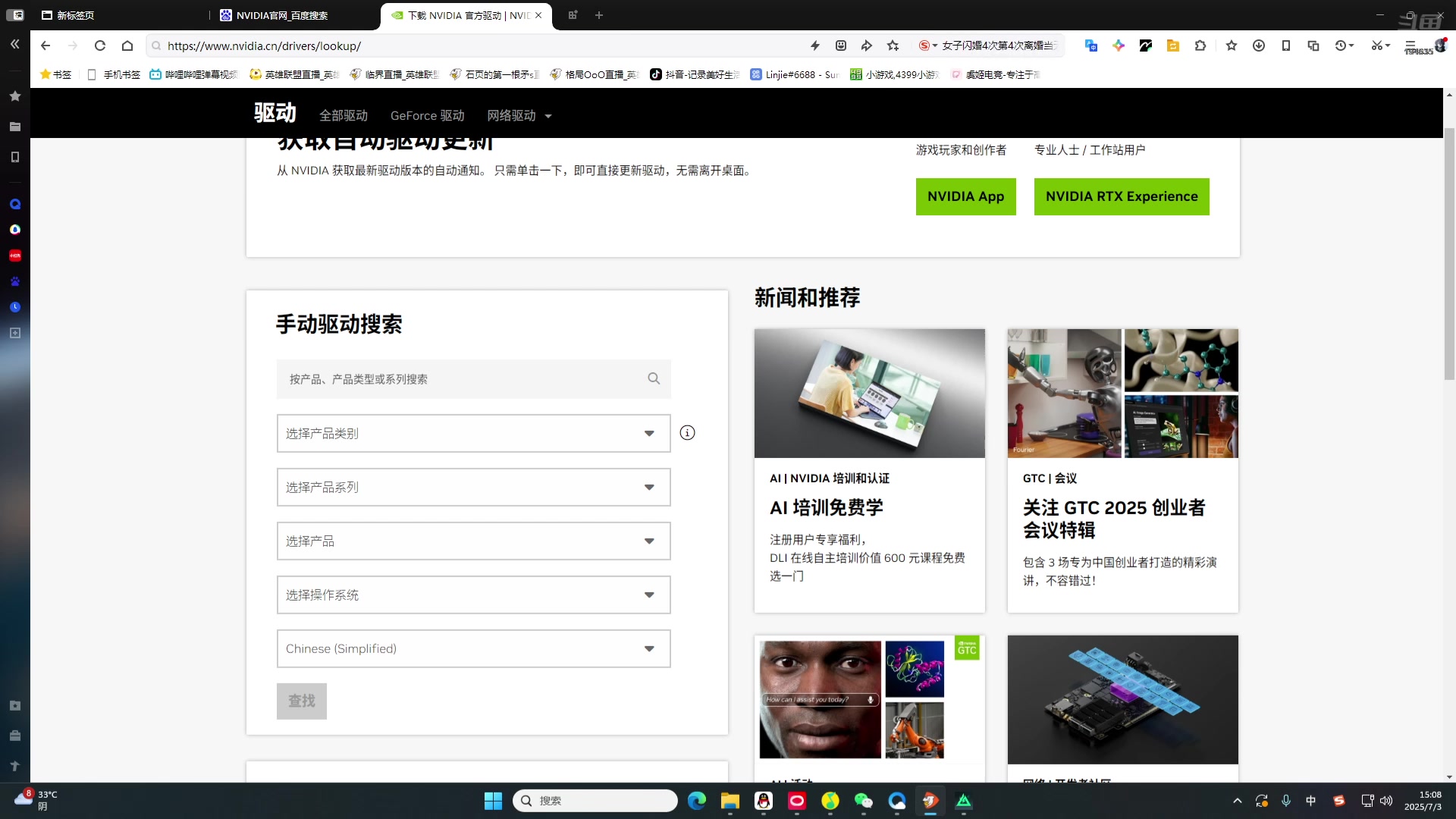Click the volume speaker icon in system tray

coord(1386,801)
